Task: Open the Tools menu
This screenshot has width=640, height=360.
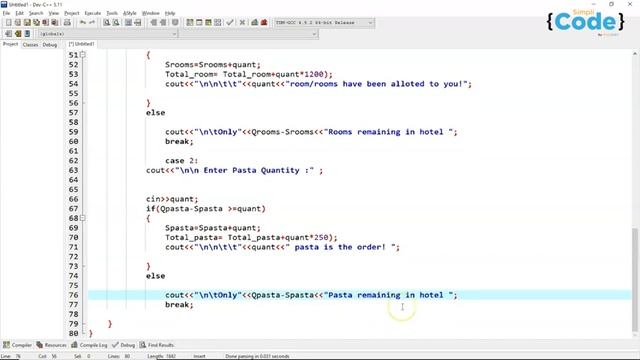Action: tap(112, 13)
